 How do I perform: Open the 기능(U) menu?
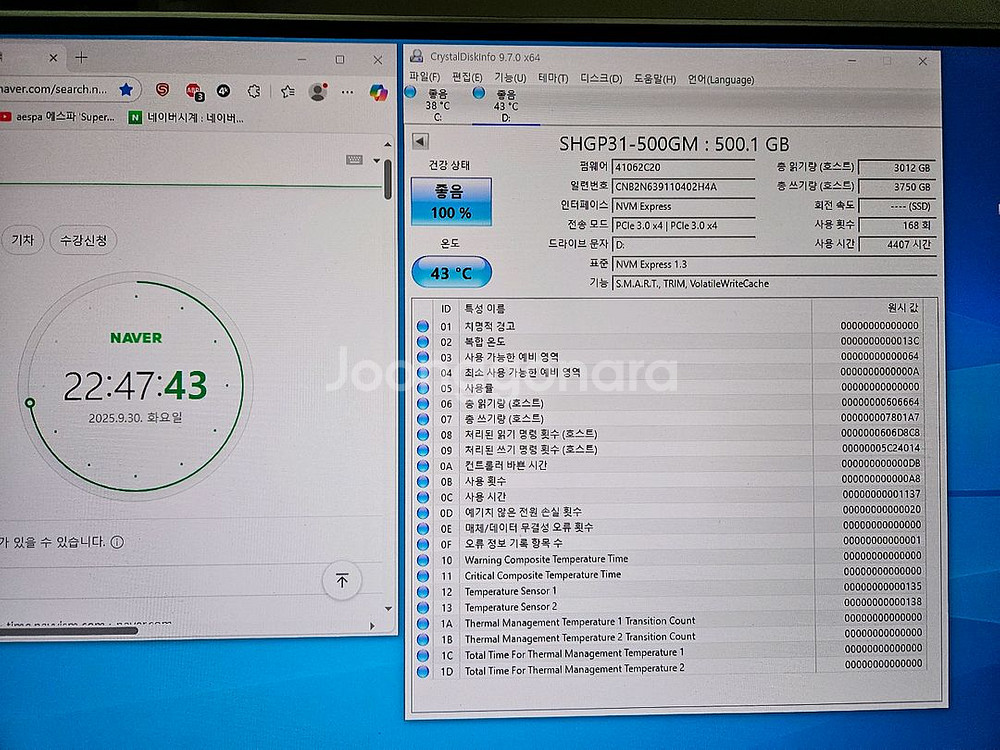click(510, 79)
